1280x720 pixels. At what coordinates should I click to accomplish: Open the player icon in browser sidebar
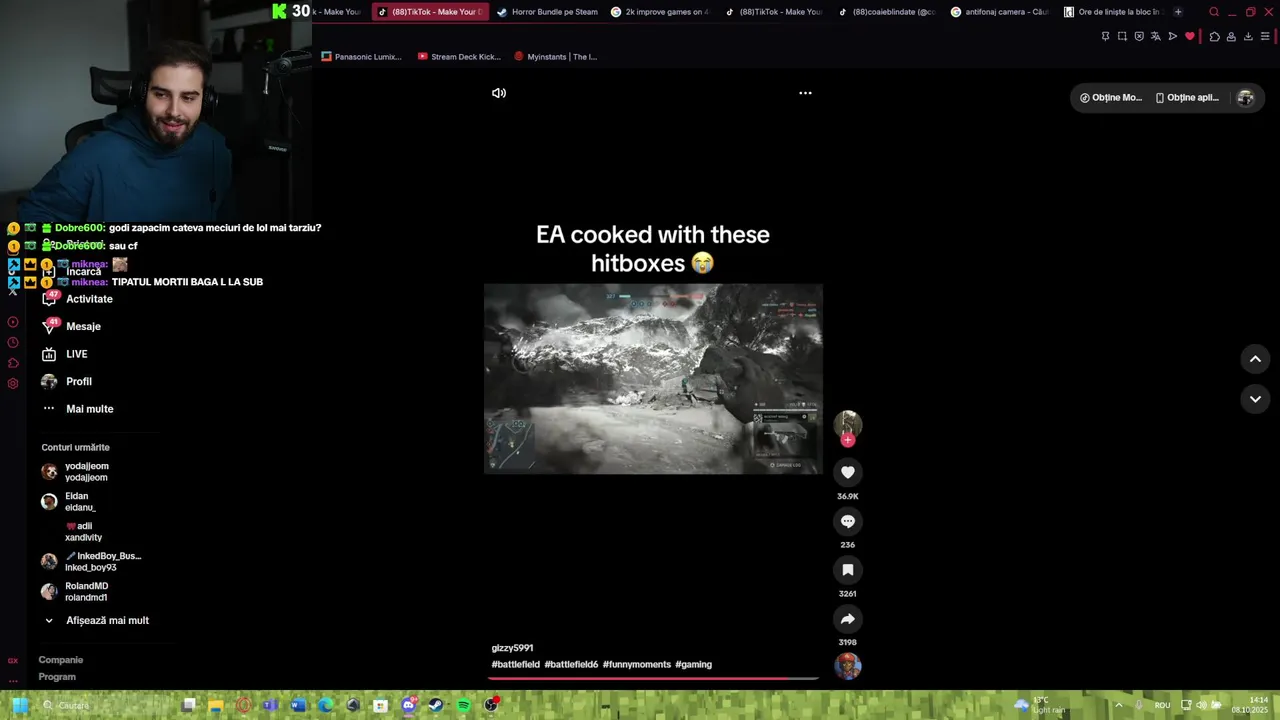tap(13, 322)
